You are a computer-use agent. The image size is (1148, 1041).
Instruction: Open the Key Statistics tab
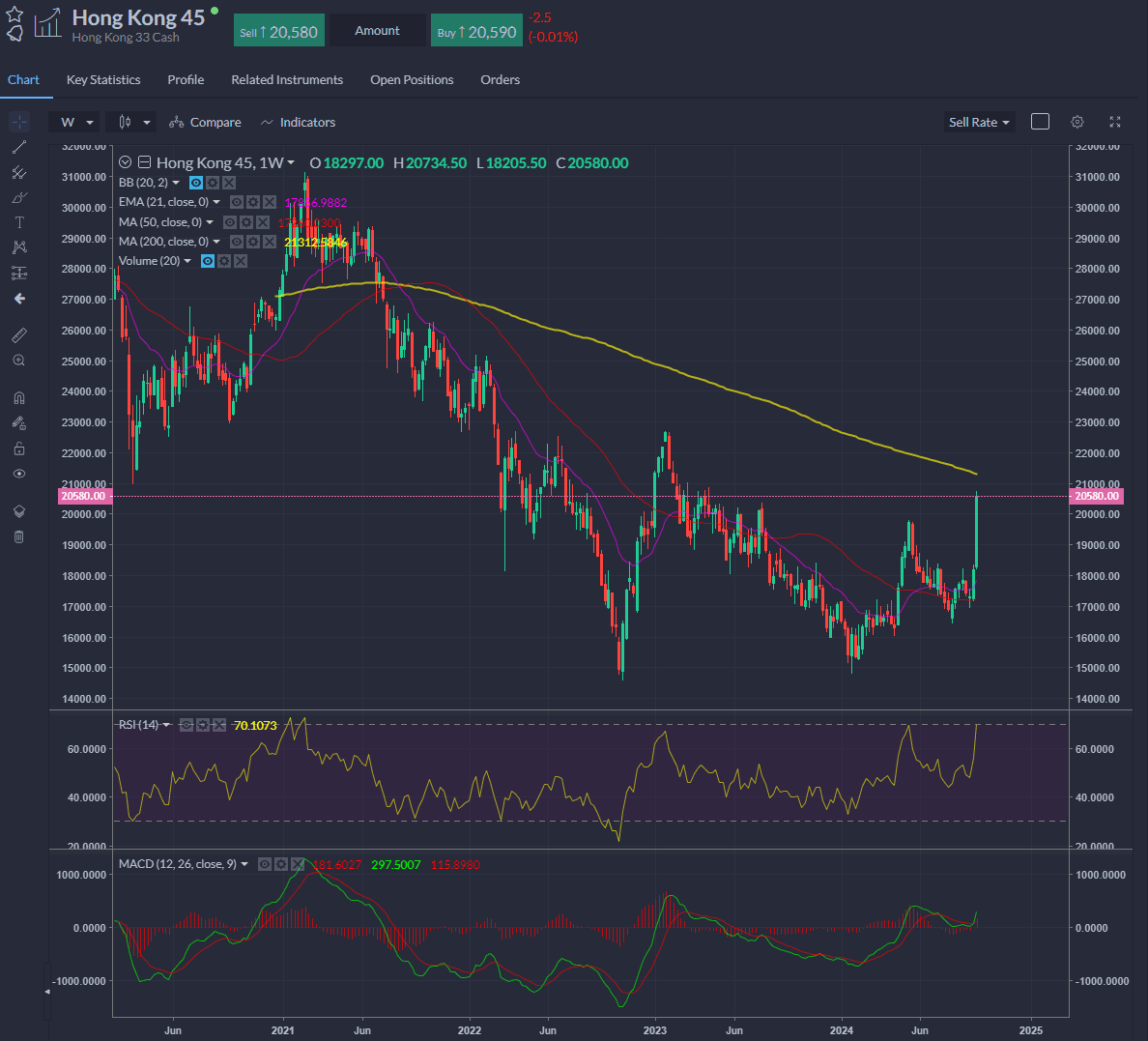[x=103, y=80]
